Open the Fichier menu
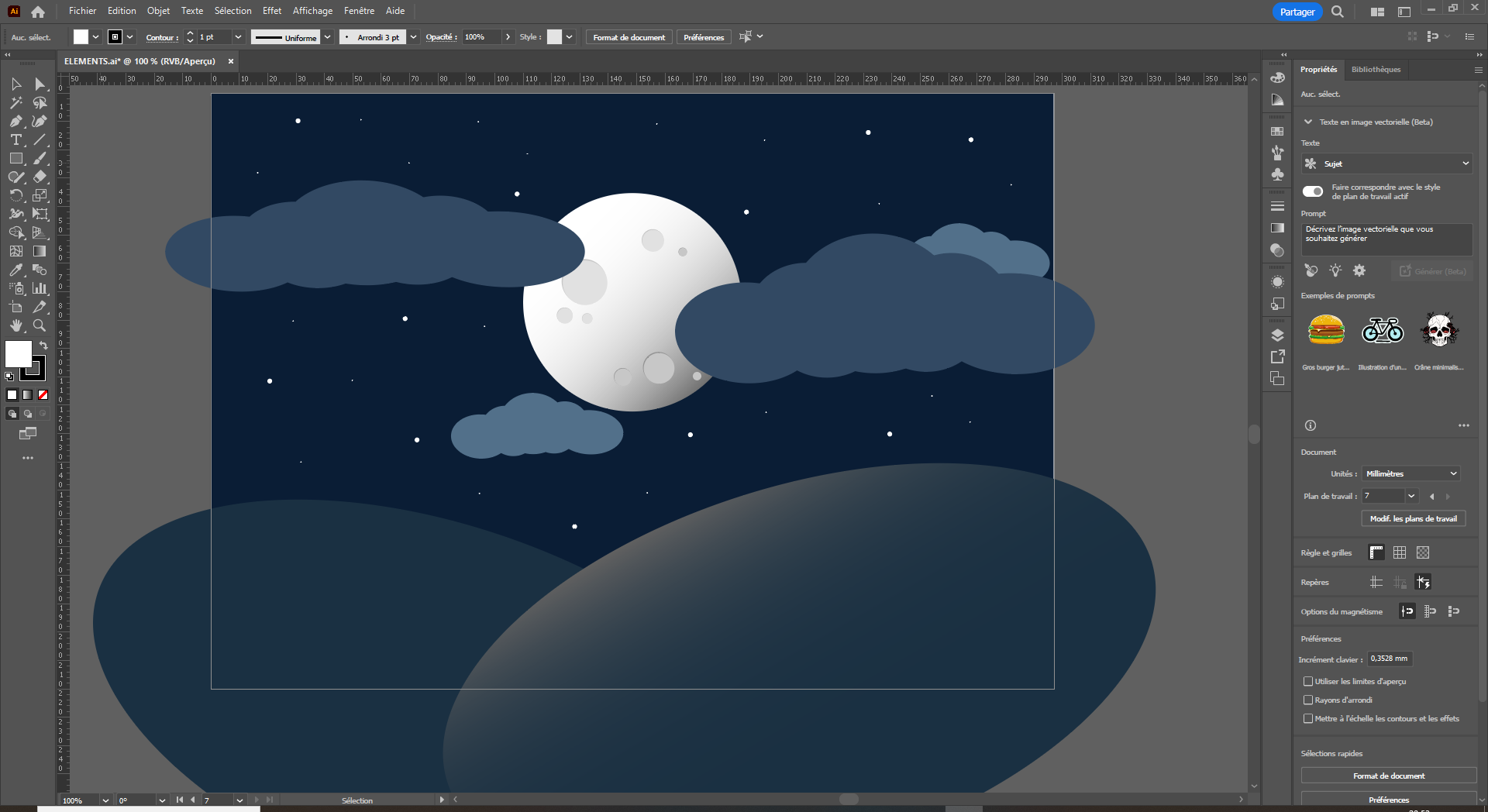Viewport: 1488px width, 812px height. click(x=82, y=11)
